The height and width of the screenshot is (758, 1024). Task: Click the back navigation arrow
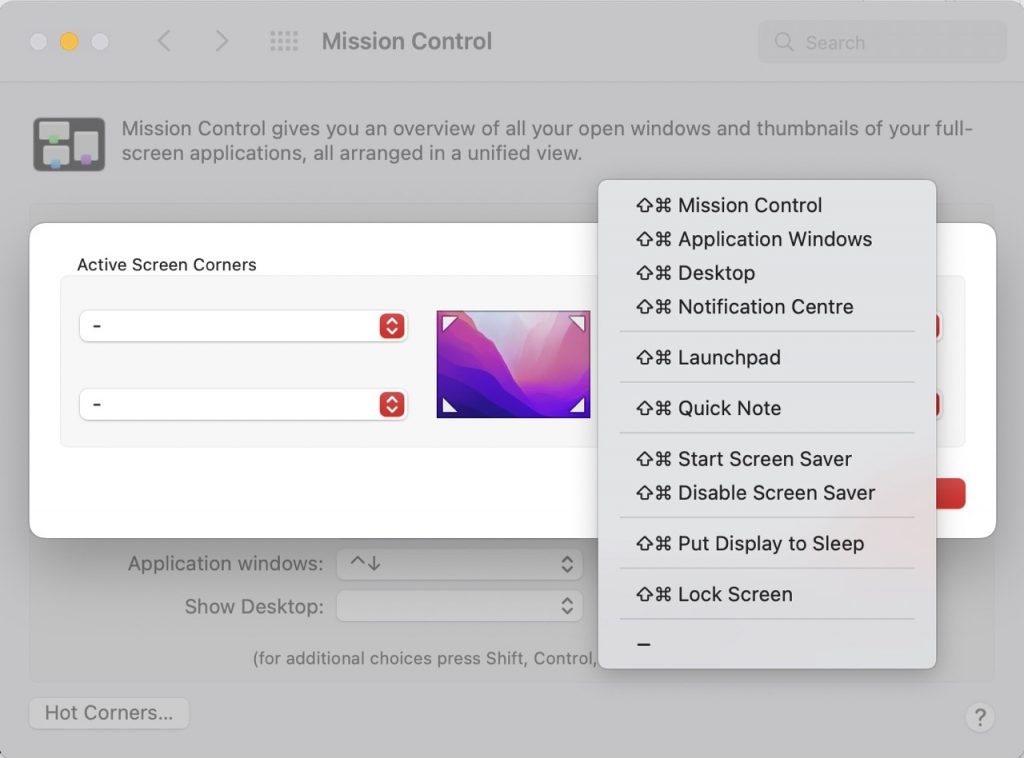pyautogui.click(x=165, y=41)
